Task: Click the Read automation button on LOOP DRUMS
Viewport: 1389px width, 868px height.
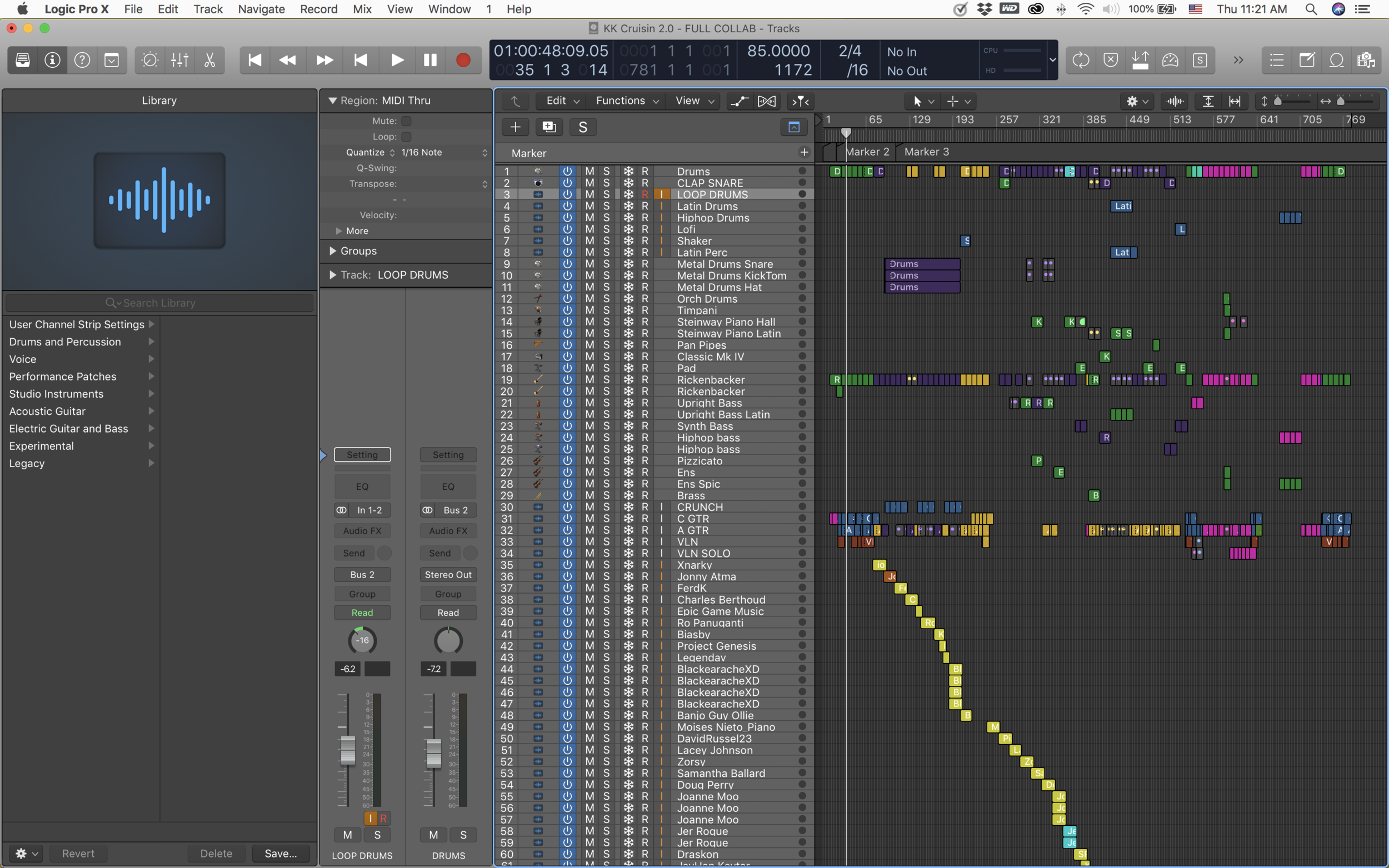Action: tap(362, 613)
